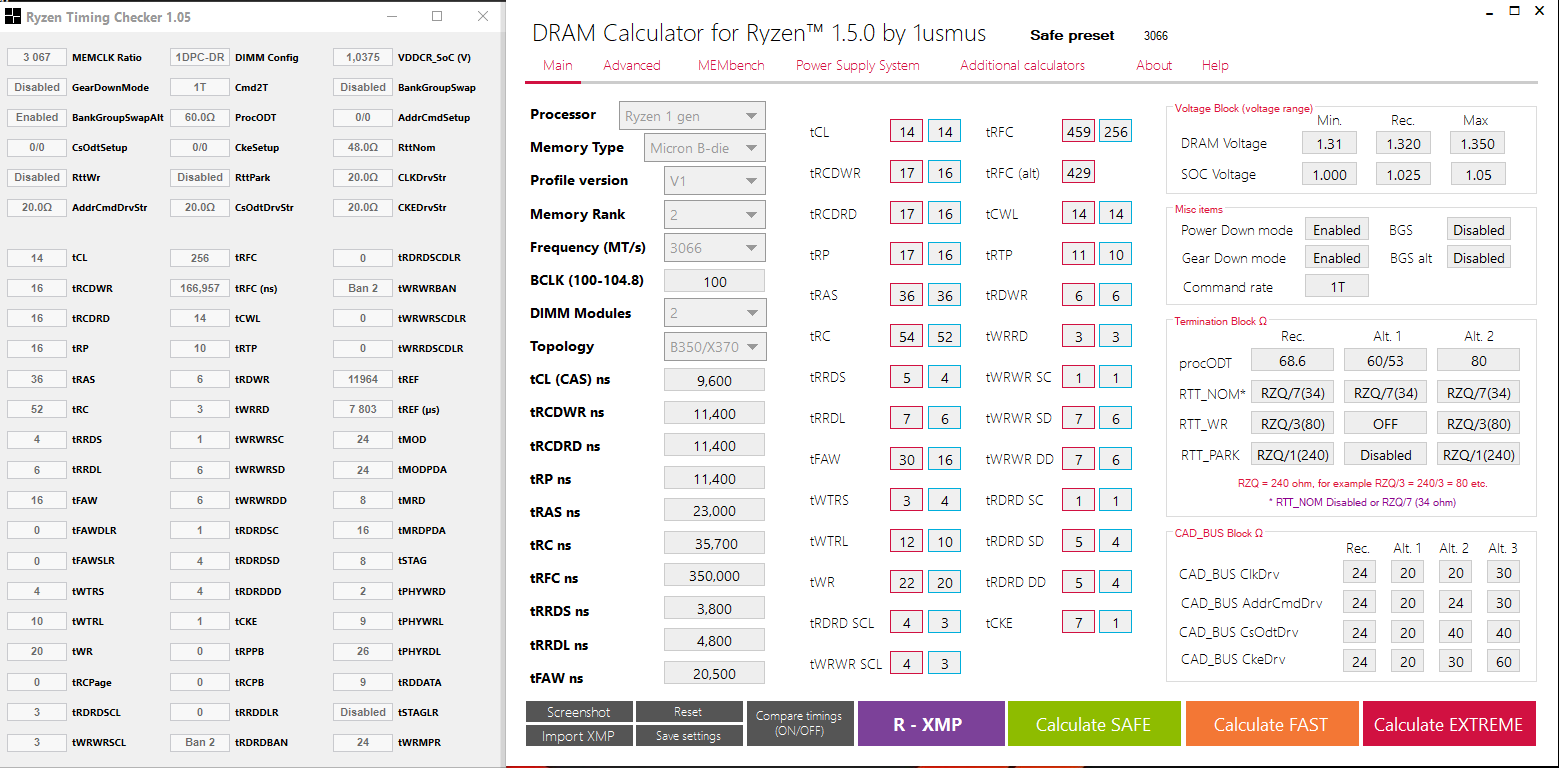1559x768 pixels.
Task: Maximize the Ryzen Timing Checker window
Action: [437, 16]
